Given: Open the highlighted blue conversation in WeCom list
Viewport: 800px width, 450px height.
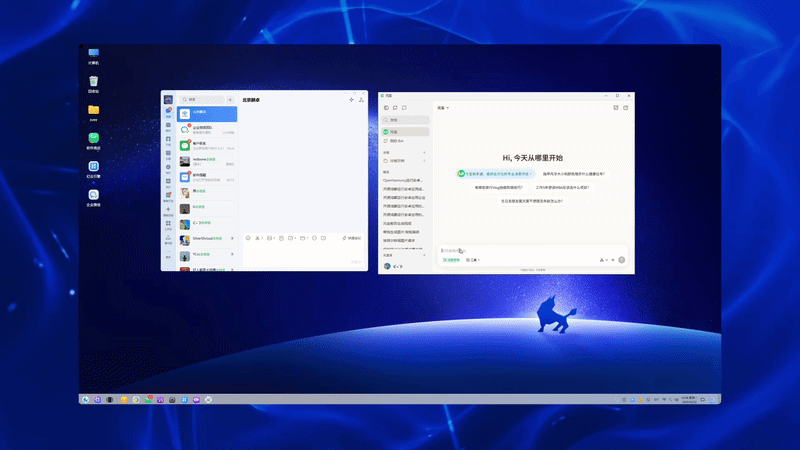Looking at the screenshot, I should pos(207,114).
